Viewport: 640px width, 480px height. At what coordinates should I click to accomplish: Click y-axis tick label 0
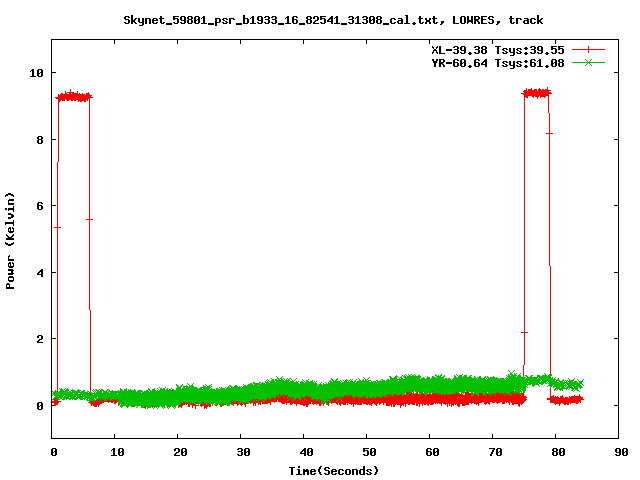pos(40,406)
